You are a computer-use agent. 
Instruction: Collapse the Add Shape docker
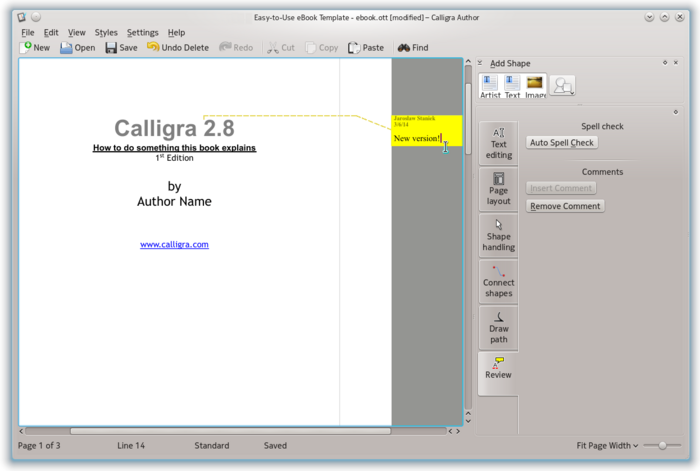(479, 63)
